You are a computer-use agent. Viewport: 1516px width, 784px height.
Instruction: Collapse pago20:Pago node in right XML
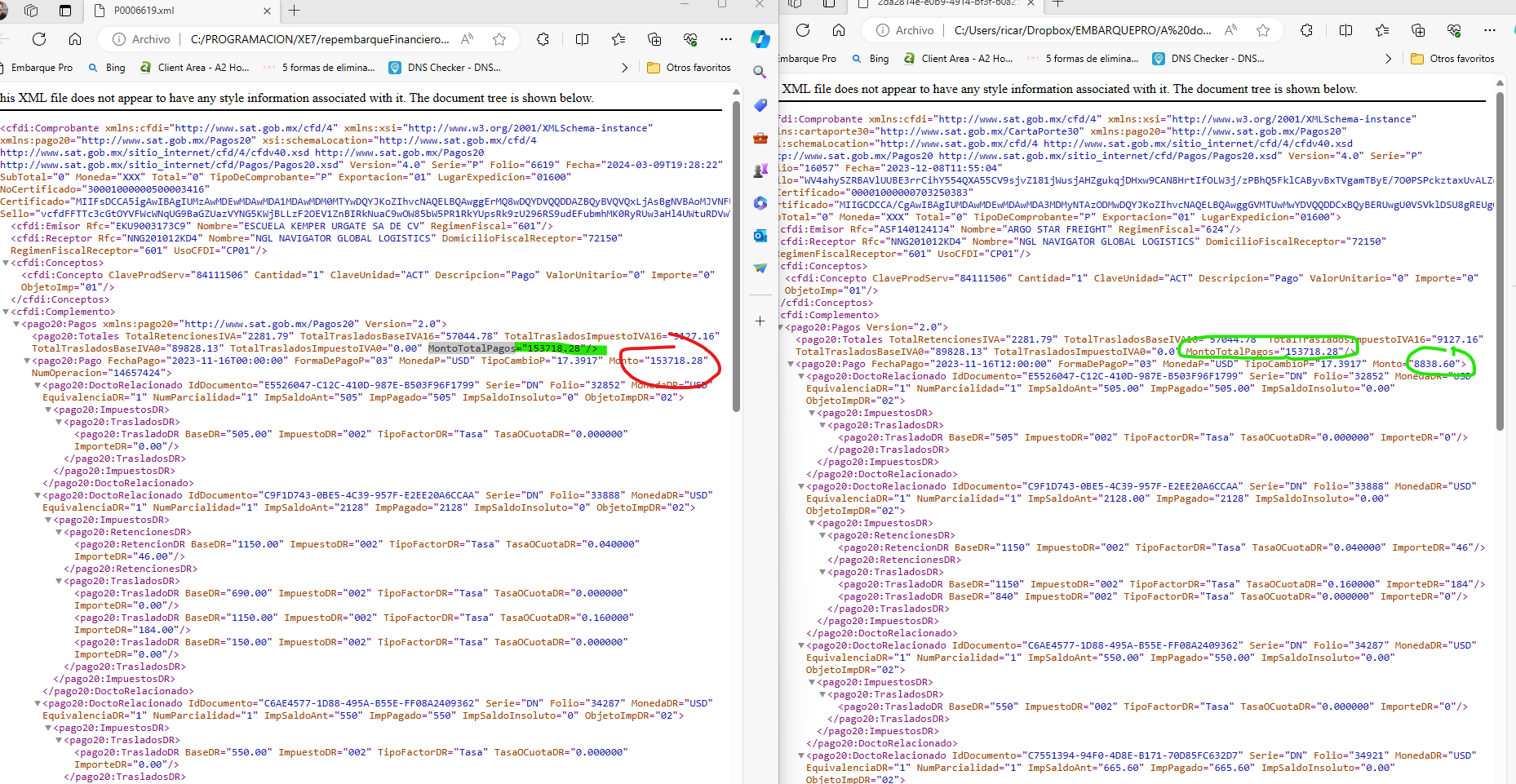point(791,364)
